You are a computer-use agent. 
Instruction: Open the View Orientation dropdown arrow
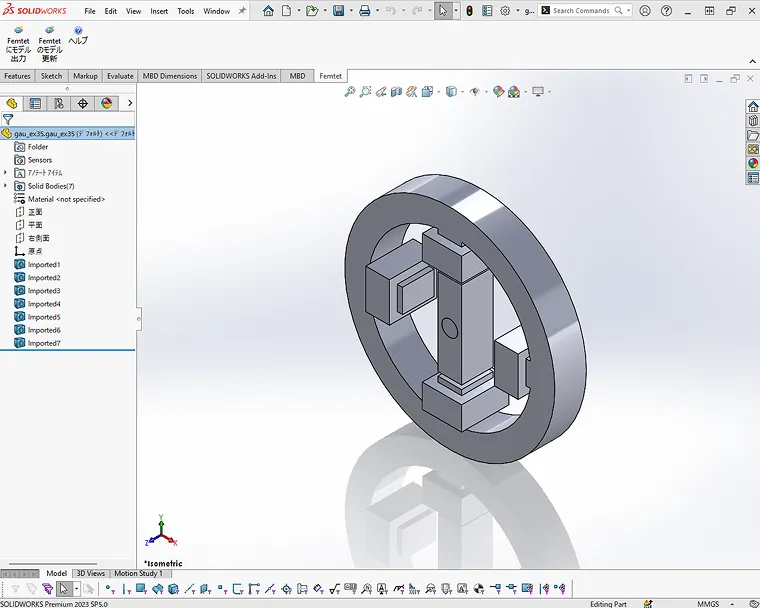pos(438,92)
